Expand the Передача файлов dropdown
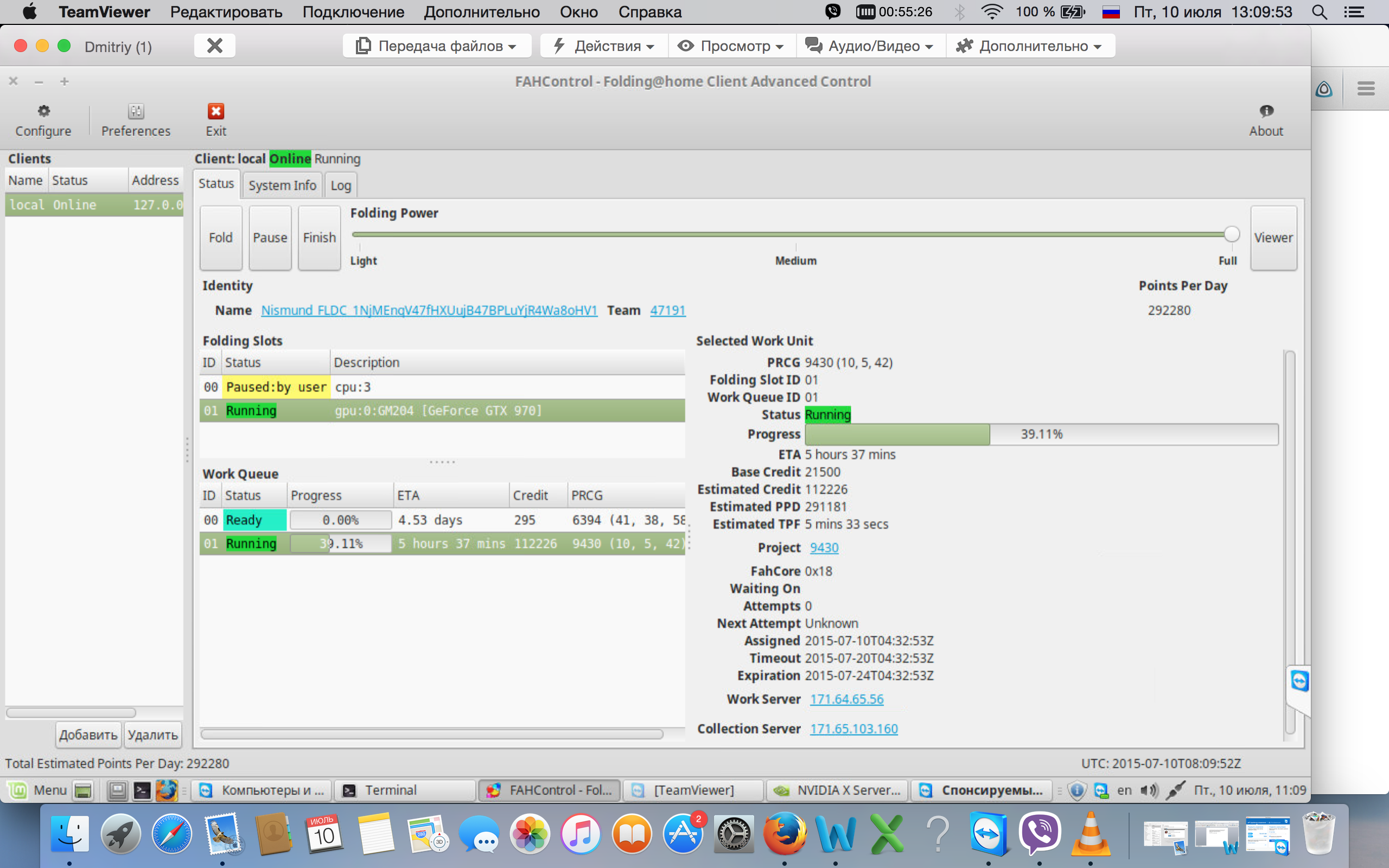Image resolution: width=1389 pixels, height=868 pixels. (x=437, y=46)
